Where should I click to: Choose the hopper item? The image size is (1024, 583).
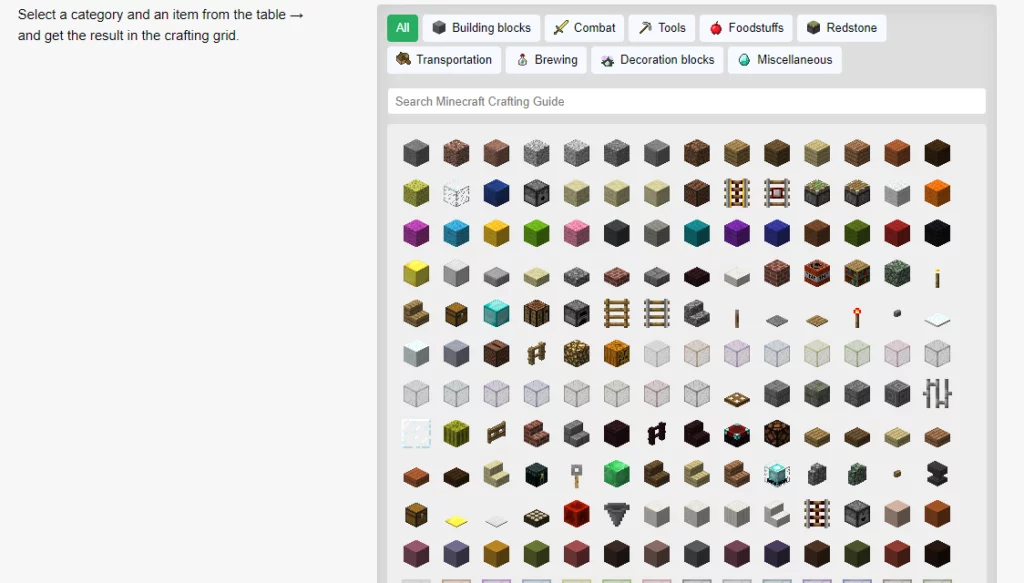(616, 513)
